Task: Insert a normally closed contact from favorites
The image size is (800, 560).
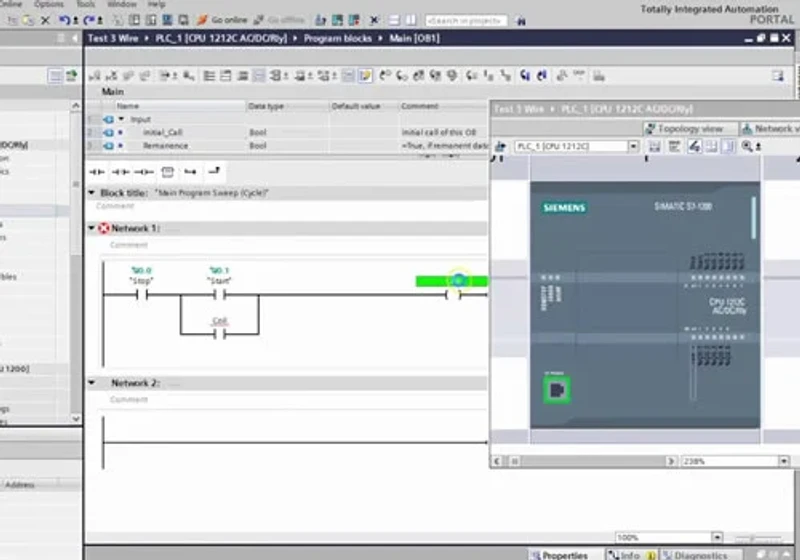Action: tap(120, 172)
